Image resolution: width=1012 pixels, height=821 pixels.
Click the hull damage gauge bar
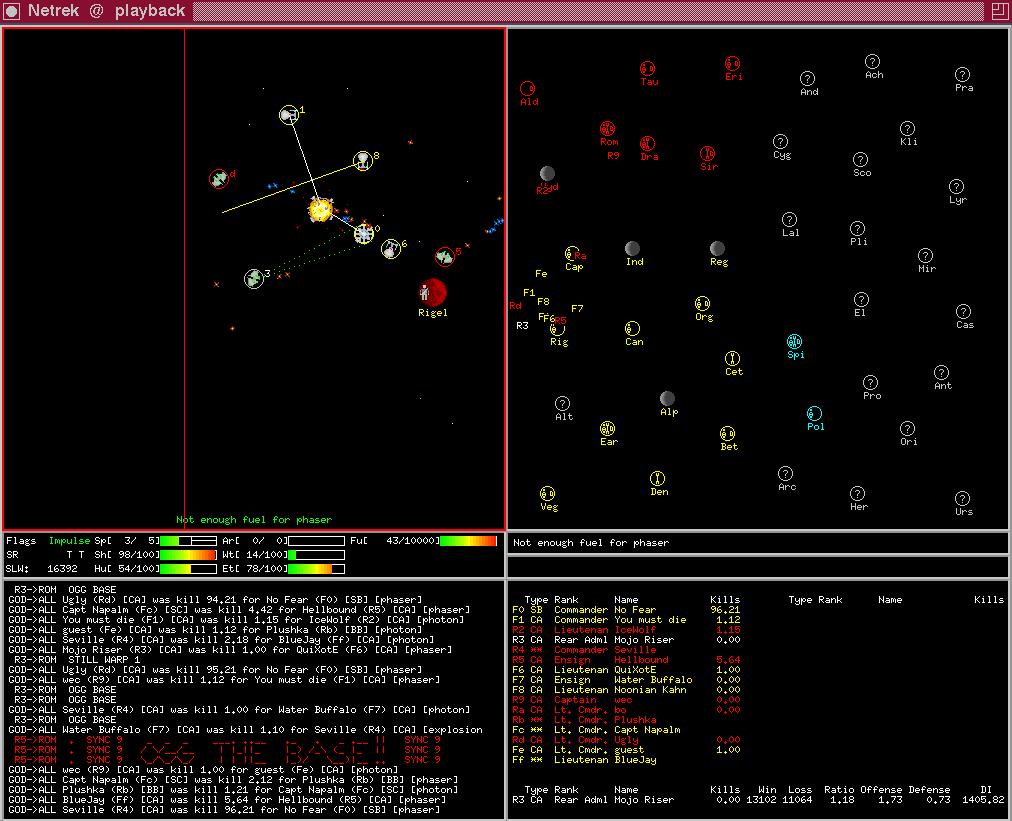(188, 569)
